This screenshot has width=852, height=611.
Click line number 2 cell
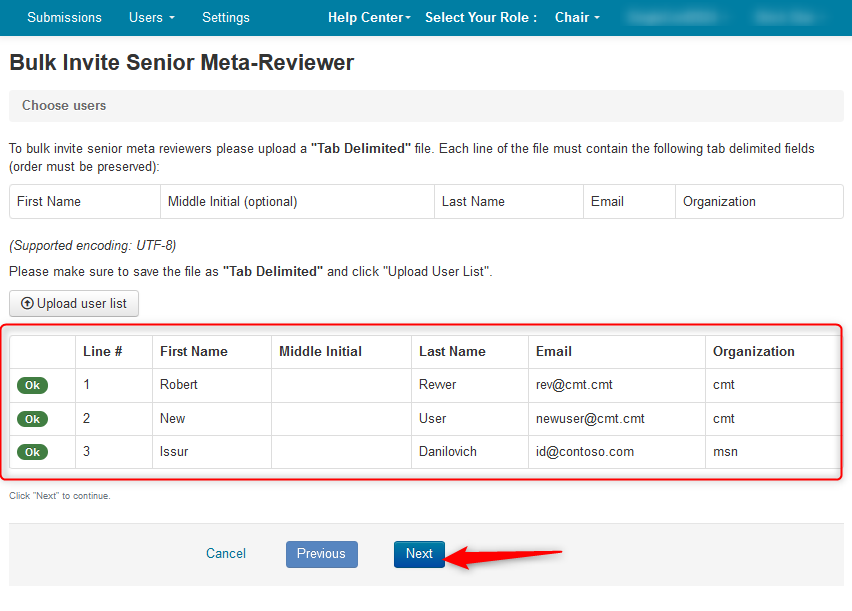[x=114, y=419]
